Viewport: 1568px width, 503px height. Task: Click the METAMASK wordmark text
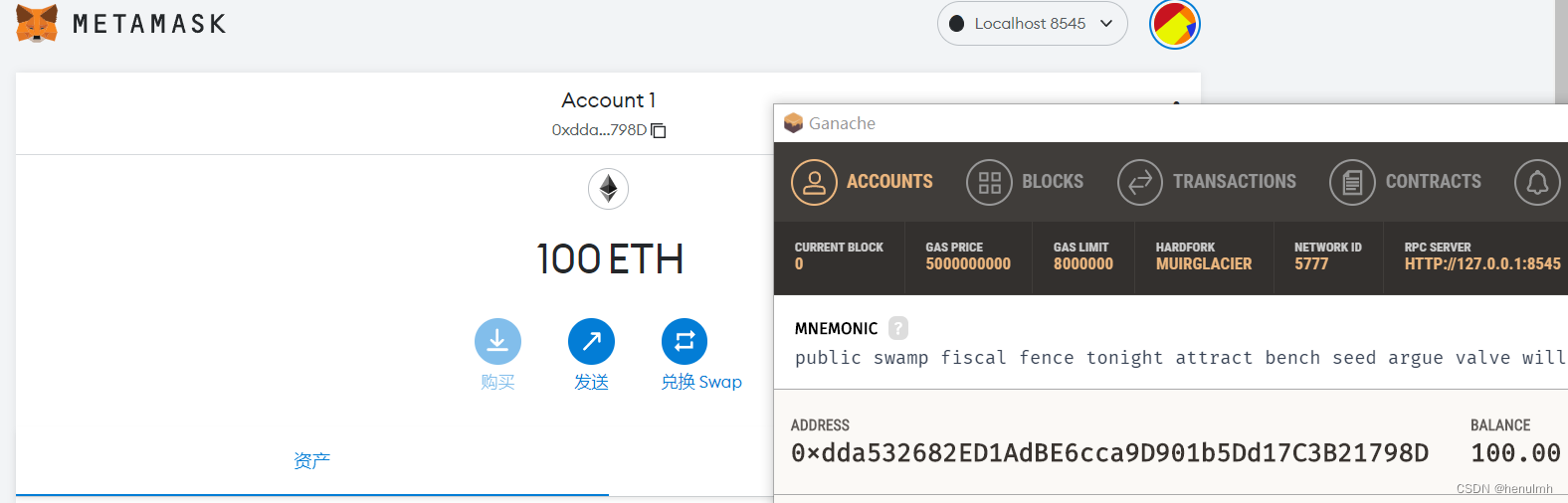pos(149,24)
